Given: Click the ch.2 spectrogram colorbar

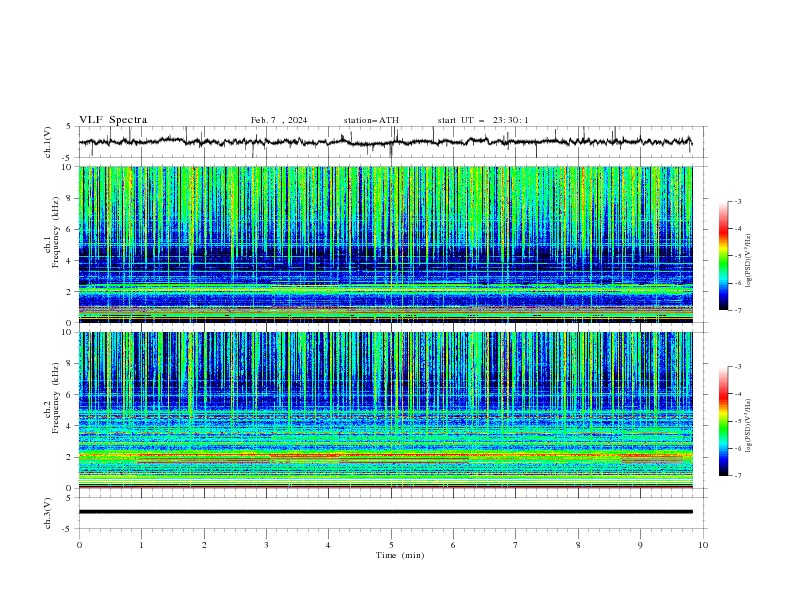Looking at the screenshot, I should point(723,421).
